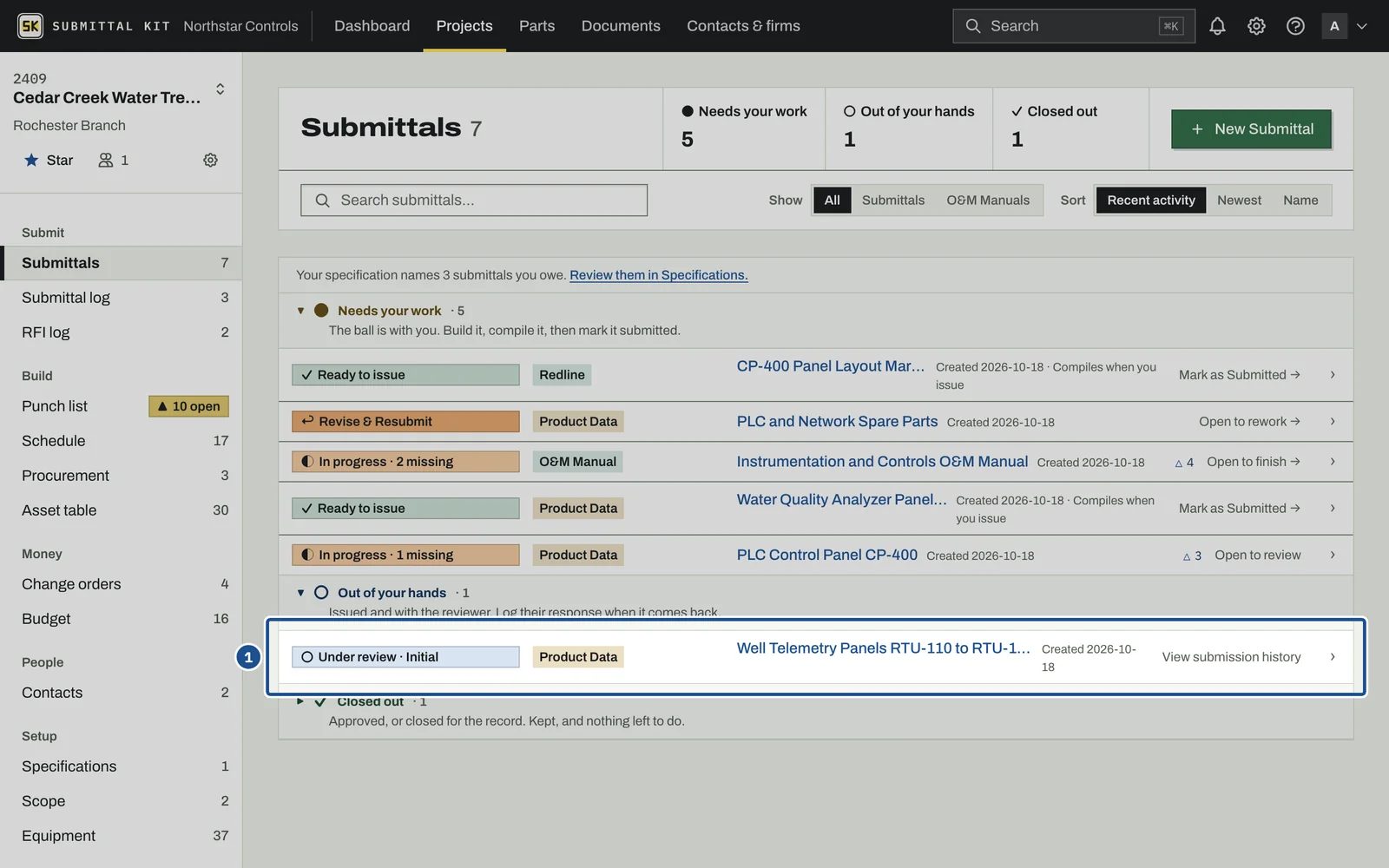
Task: Show All submittal types
Action: (832, 201)
